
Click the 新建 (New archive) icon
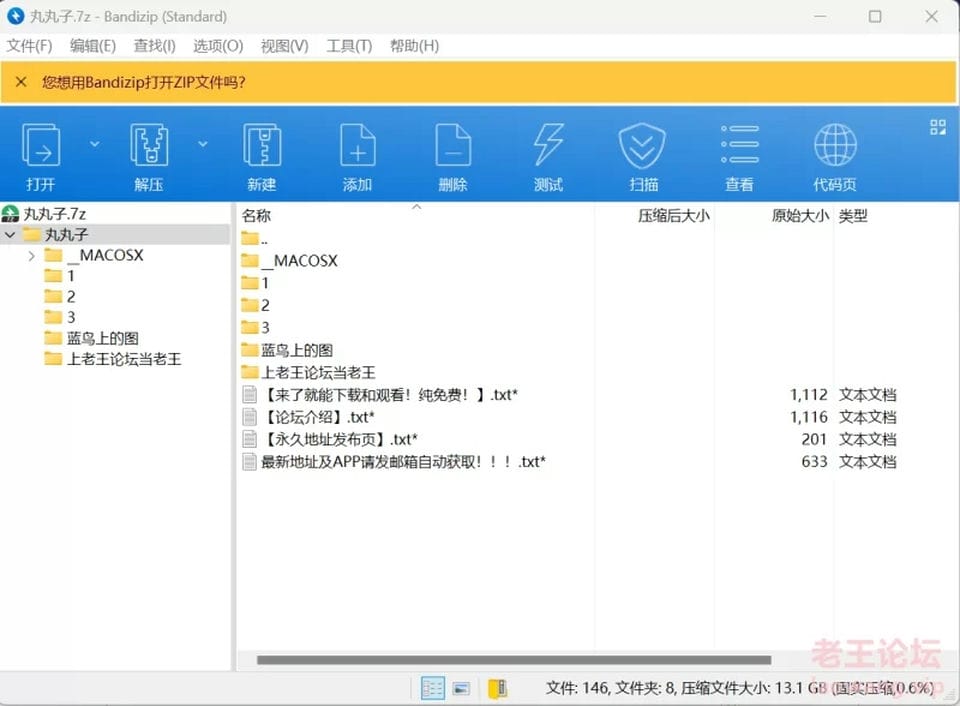262,145
